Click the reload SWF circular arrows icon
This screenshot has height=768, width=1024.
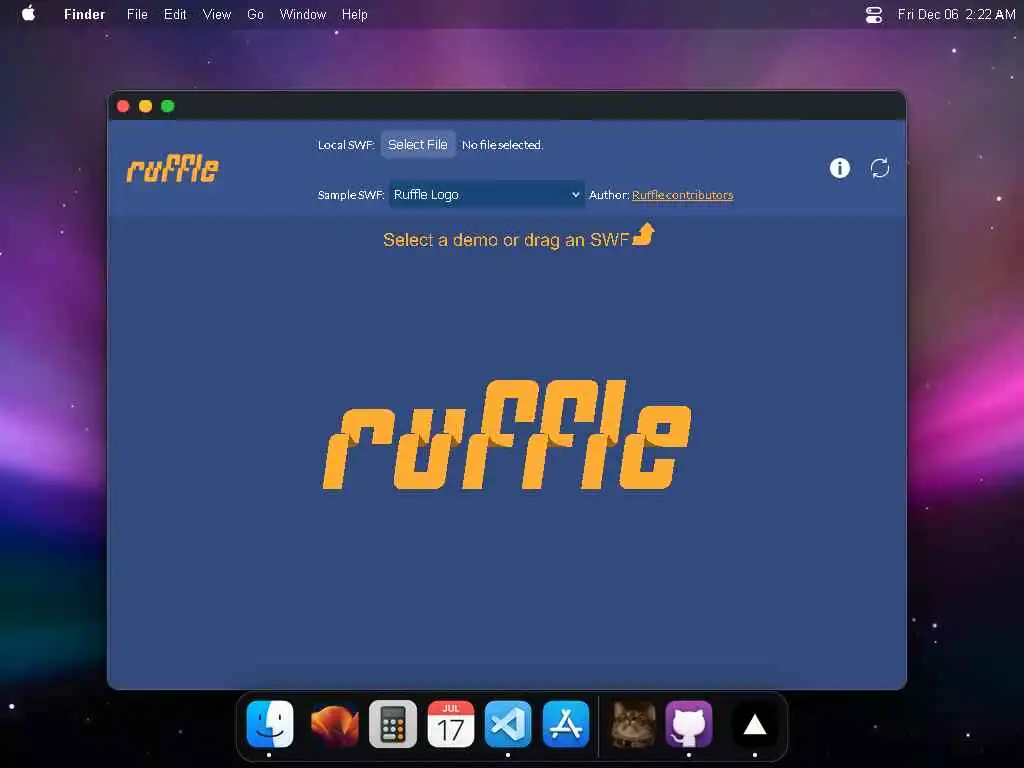[880, 168]
